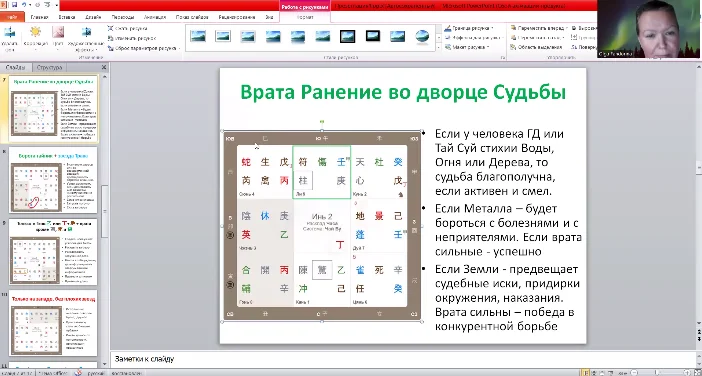Screen dimensions: 702x376
Task: Click the presenter's webcam video tile
Action: tap(649, 29)
